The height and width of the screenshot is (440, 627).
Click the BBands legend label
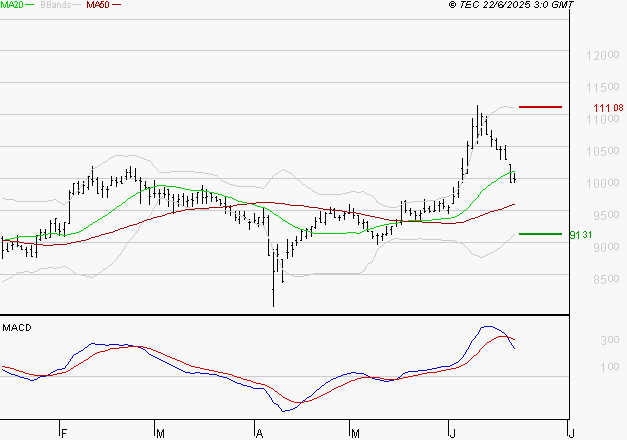(x=56, y=5)
